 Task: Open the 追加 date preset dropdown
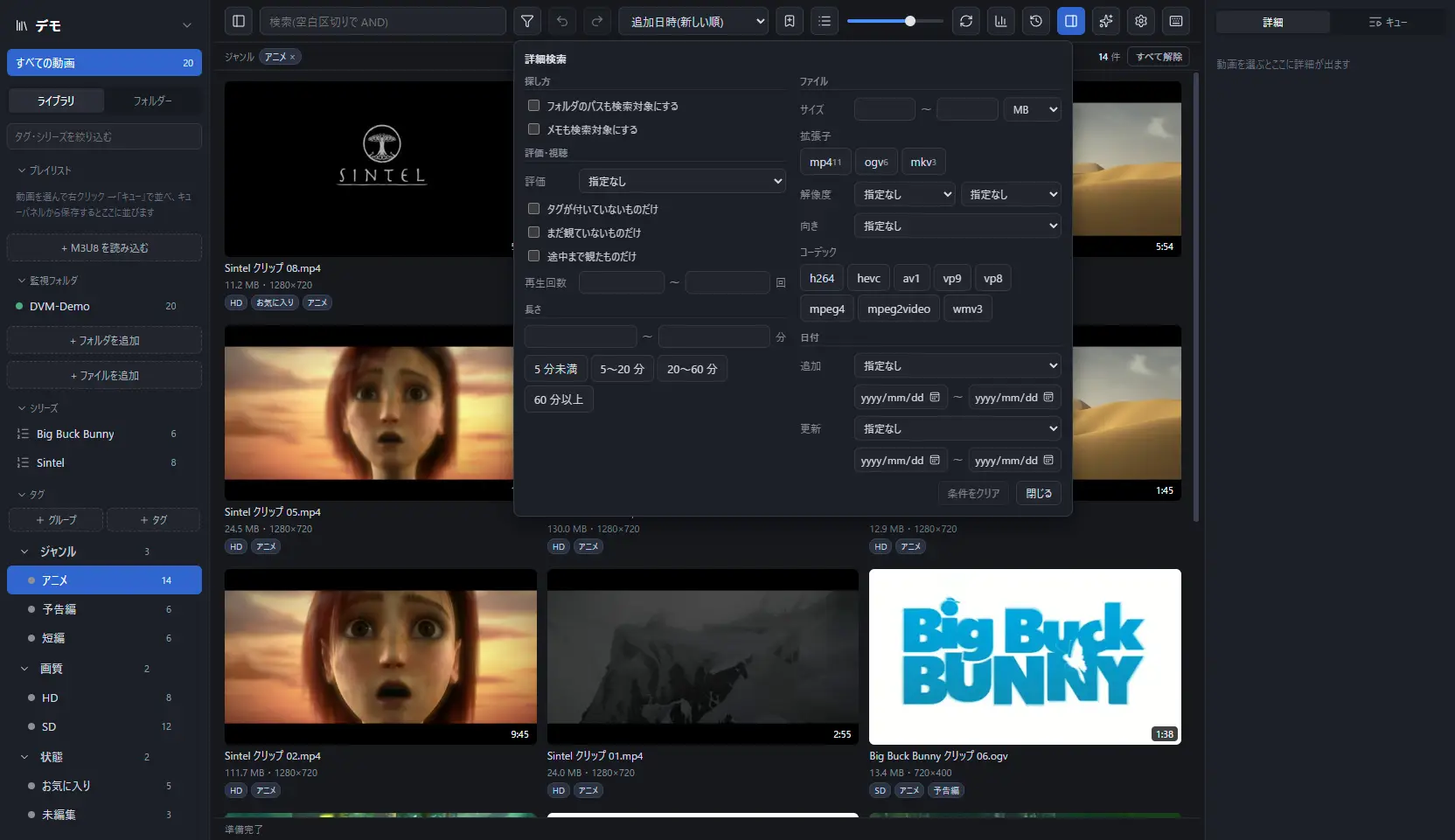957,365
